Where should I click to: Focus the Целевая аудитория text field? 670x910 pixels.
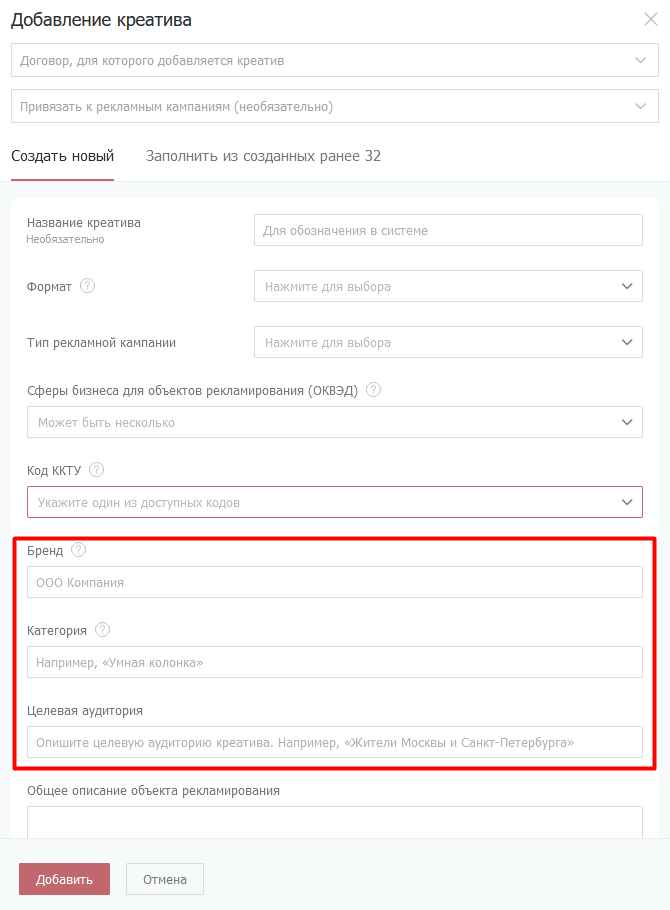click(334, 742)
